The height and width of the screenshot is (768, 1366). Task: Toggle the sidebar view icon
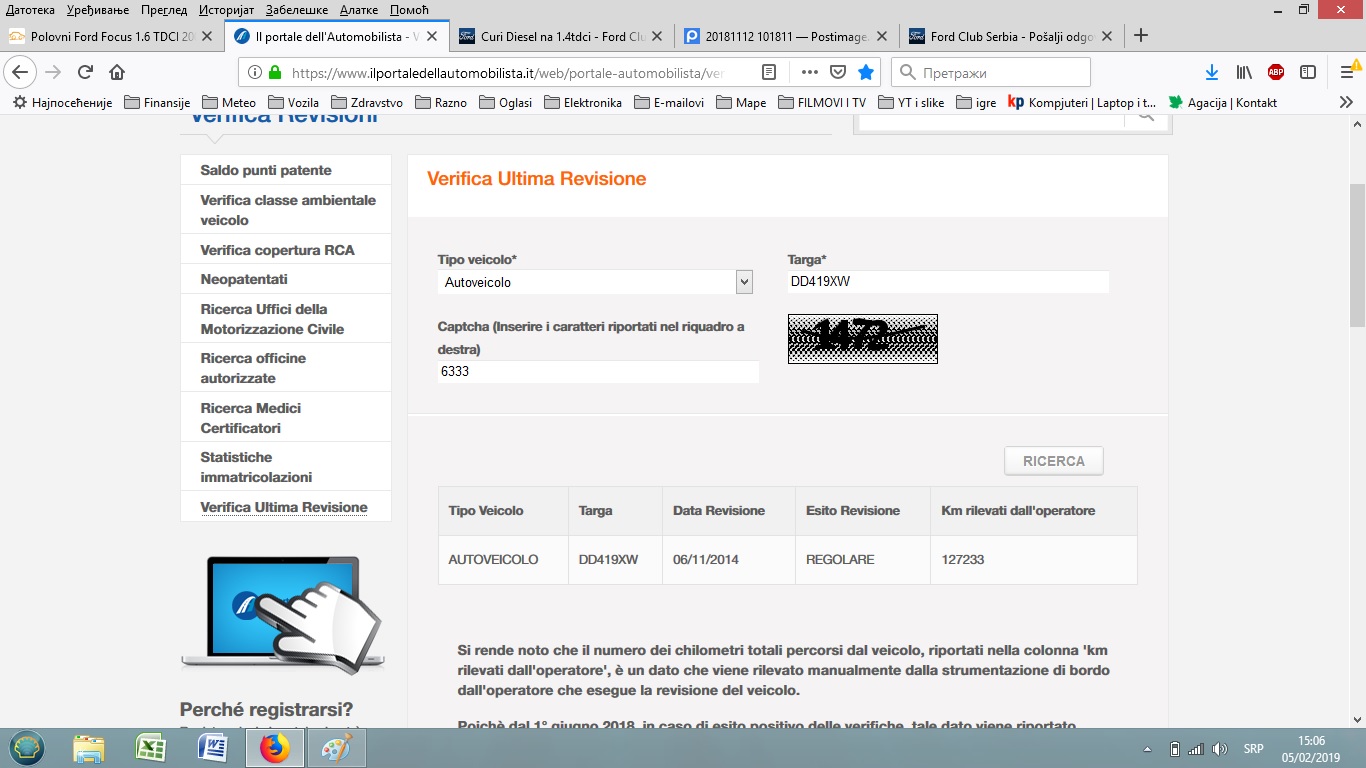[x=1308, y=72]
